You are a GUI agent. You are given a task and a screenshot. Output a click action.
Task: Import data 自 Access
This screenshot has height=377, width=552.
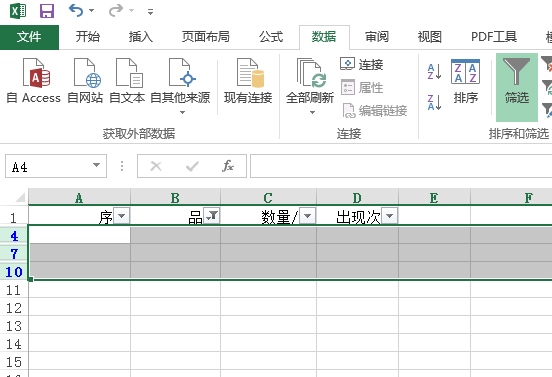coord(34,81)
